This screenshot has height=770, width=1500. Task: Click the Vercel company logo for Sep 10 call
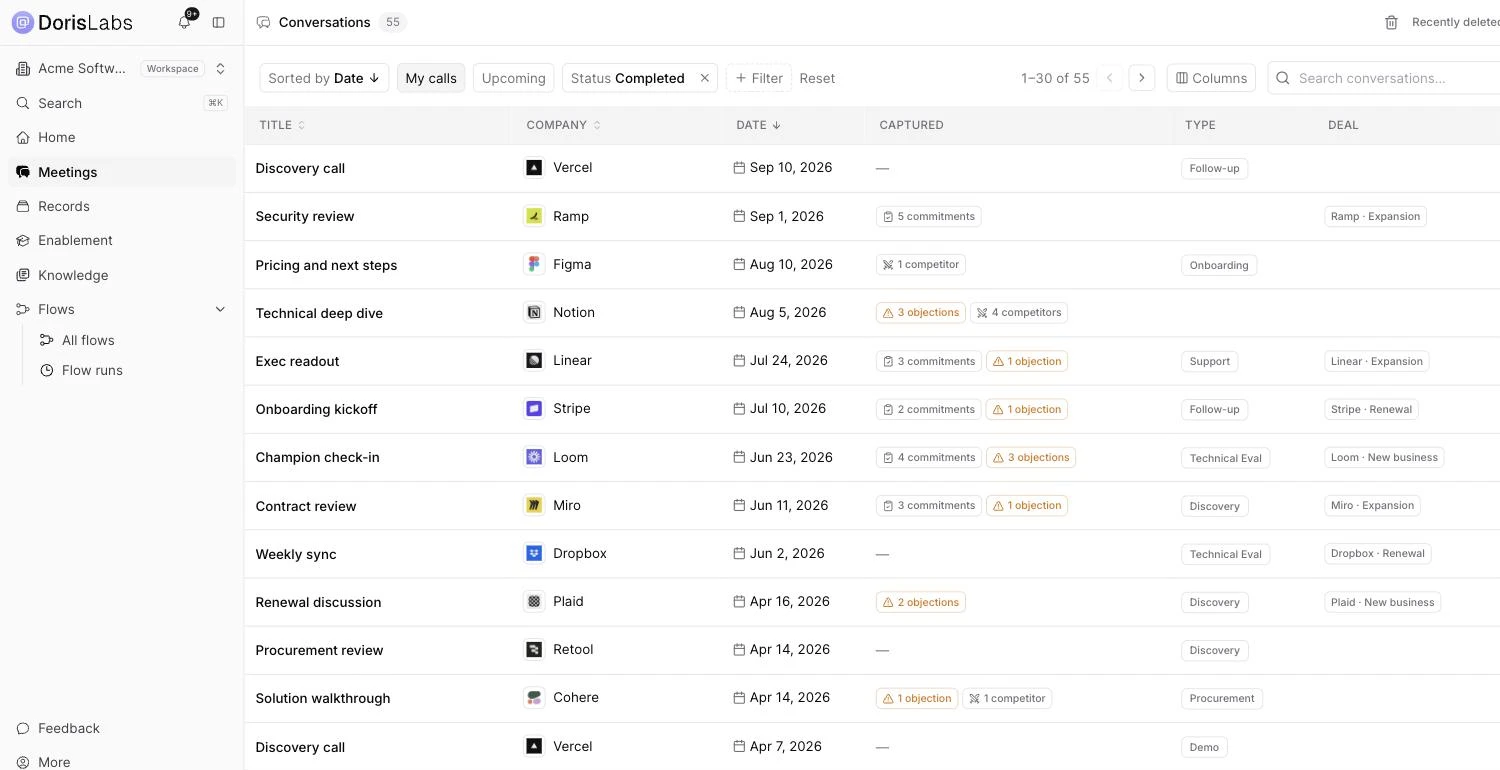534,168
